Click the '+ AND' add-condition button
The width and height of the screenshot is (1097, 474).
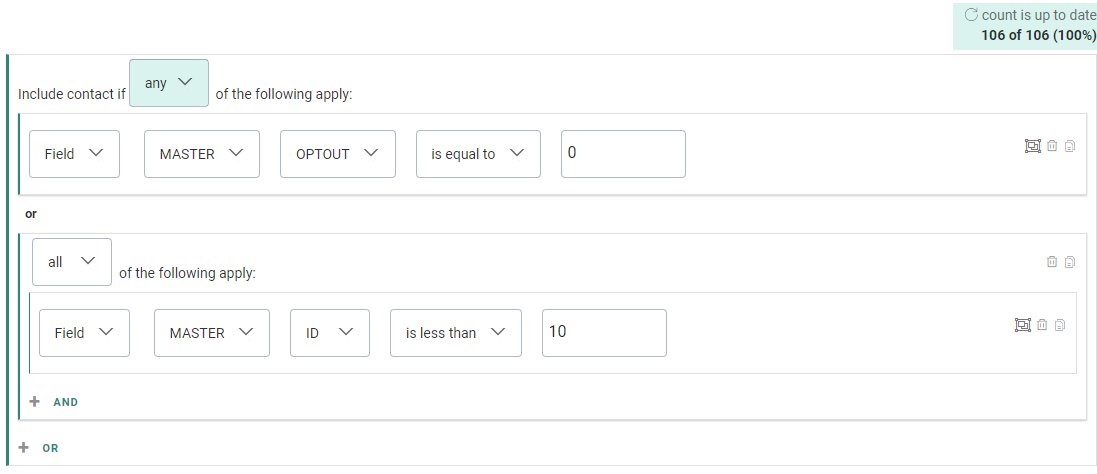pos(55,402)
